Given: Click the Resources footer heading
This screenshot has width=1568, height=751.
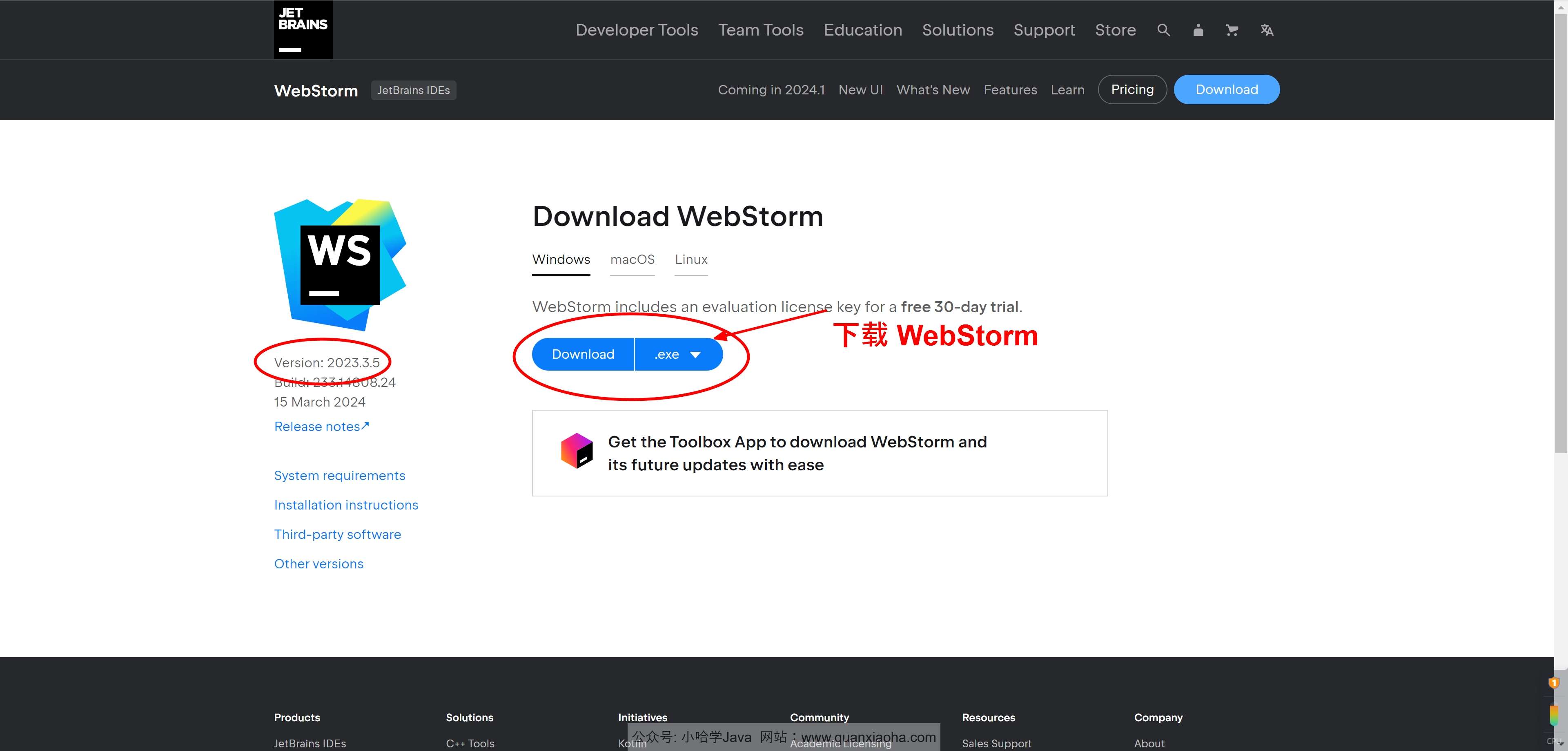Looking at the screenshot, I should (x=989, y=717).
